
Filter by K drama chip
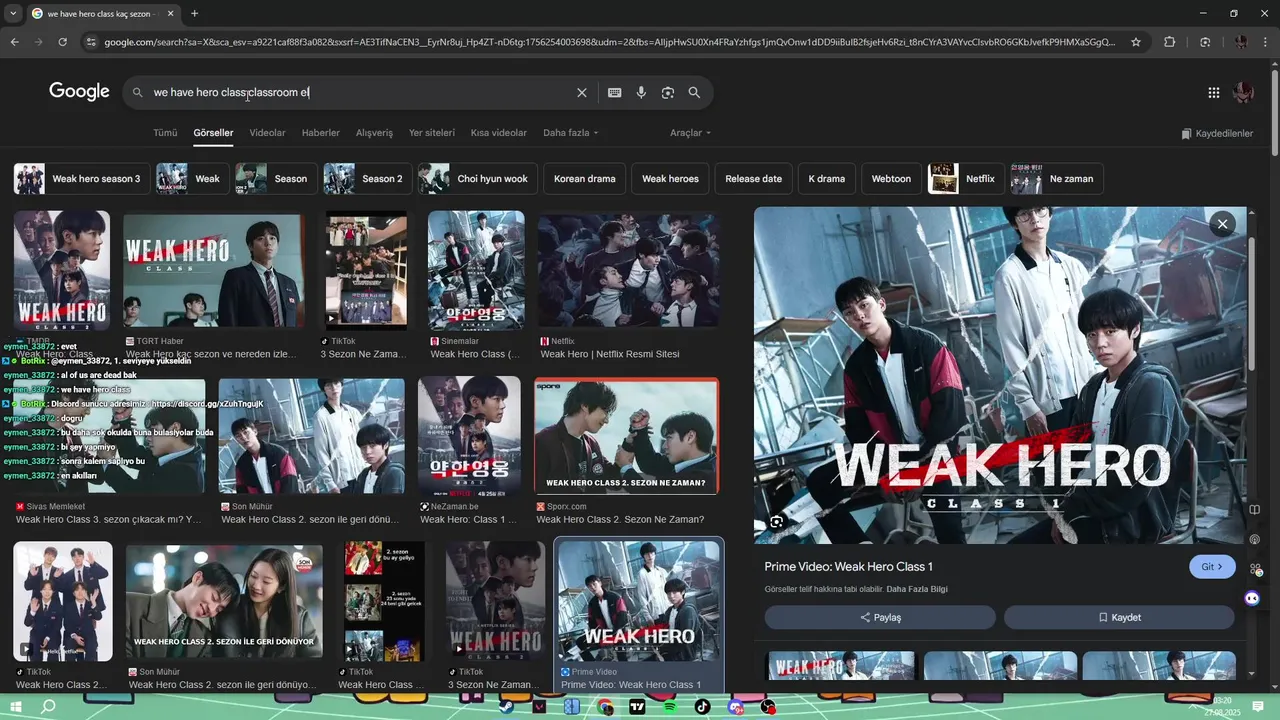tap(826, 179)
